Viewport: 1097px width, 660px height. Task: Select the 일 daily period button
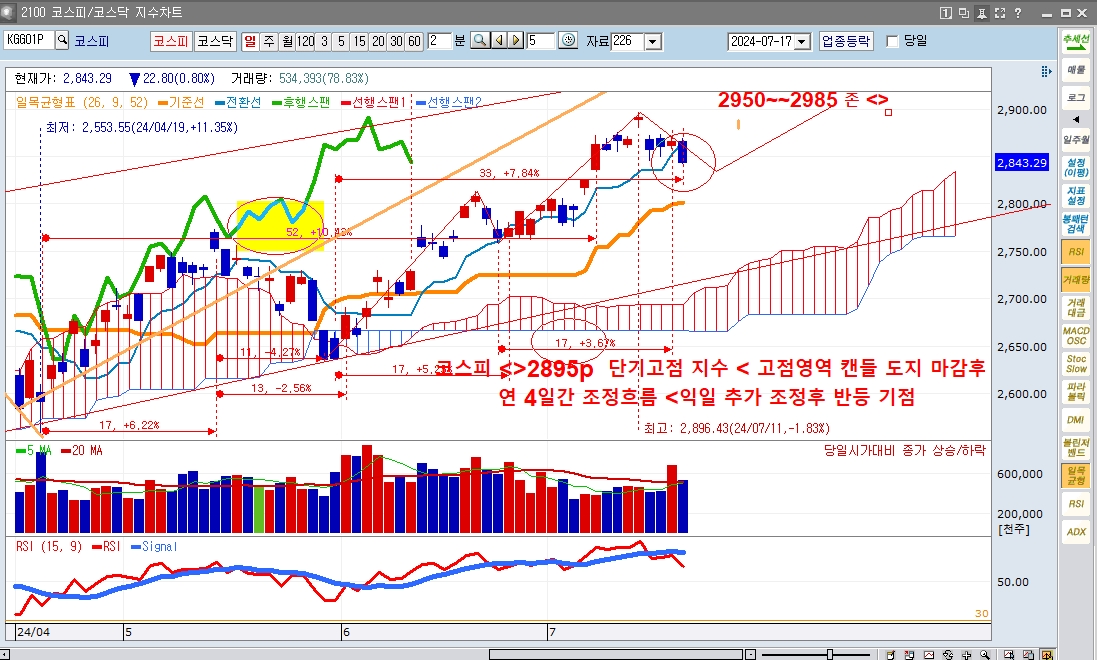click(250, 41)
